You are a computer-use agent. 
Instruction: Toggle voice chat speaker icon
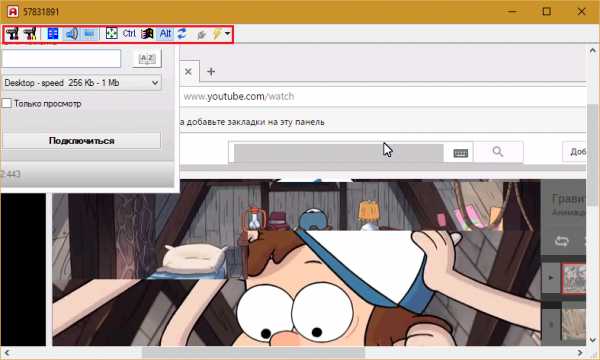[71, 34]
